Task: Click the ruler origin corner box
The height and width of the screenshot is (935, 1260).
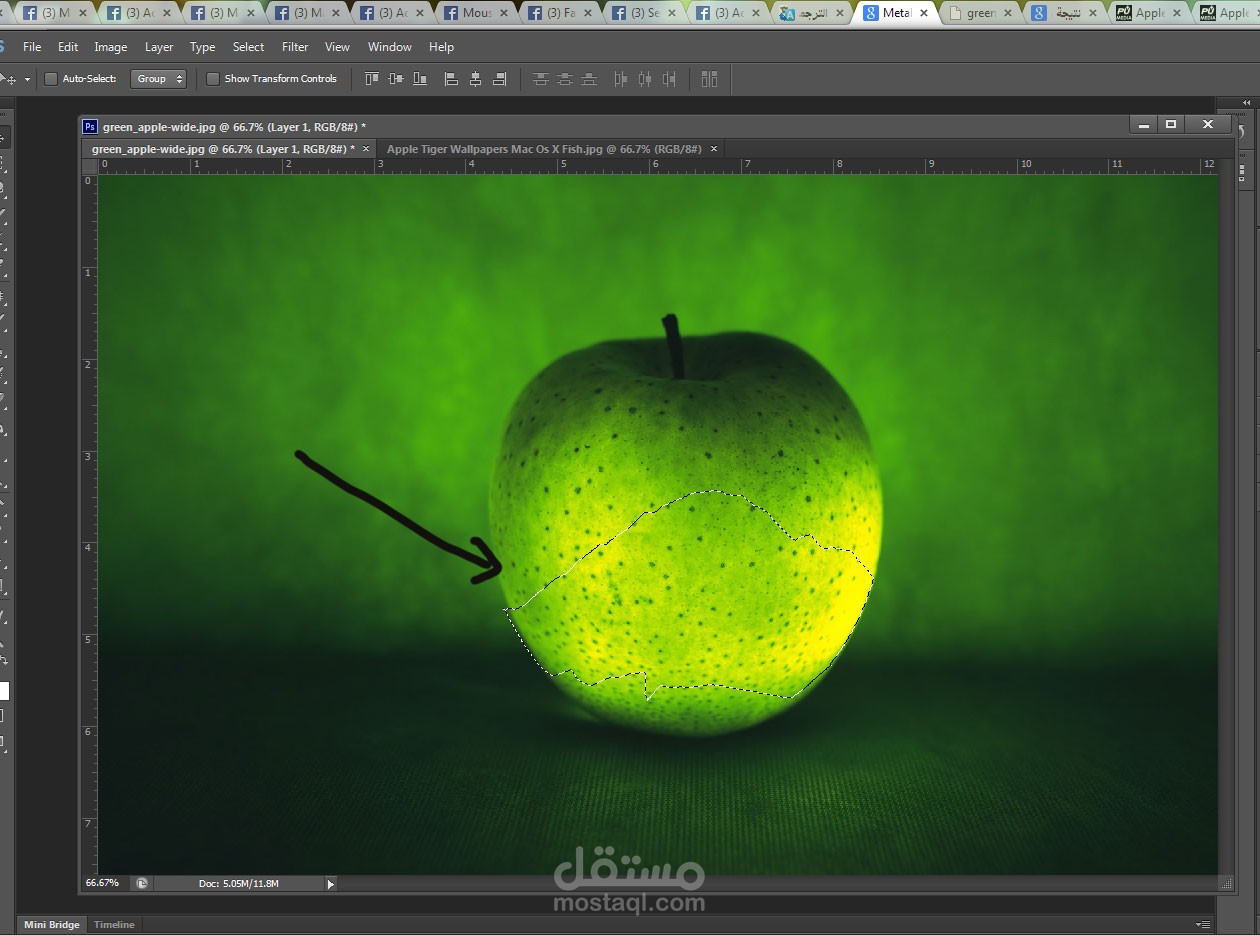Action: click(x=89, y=166)
